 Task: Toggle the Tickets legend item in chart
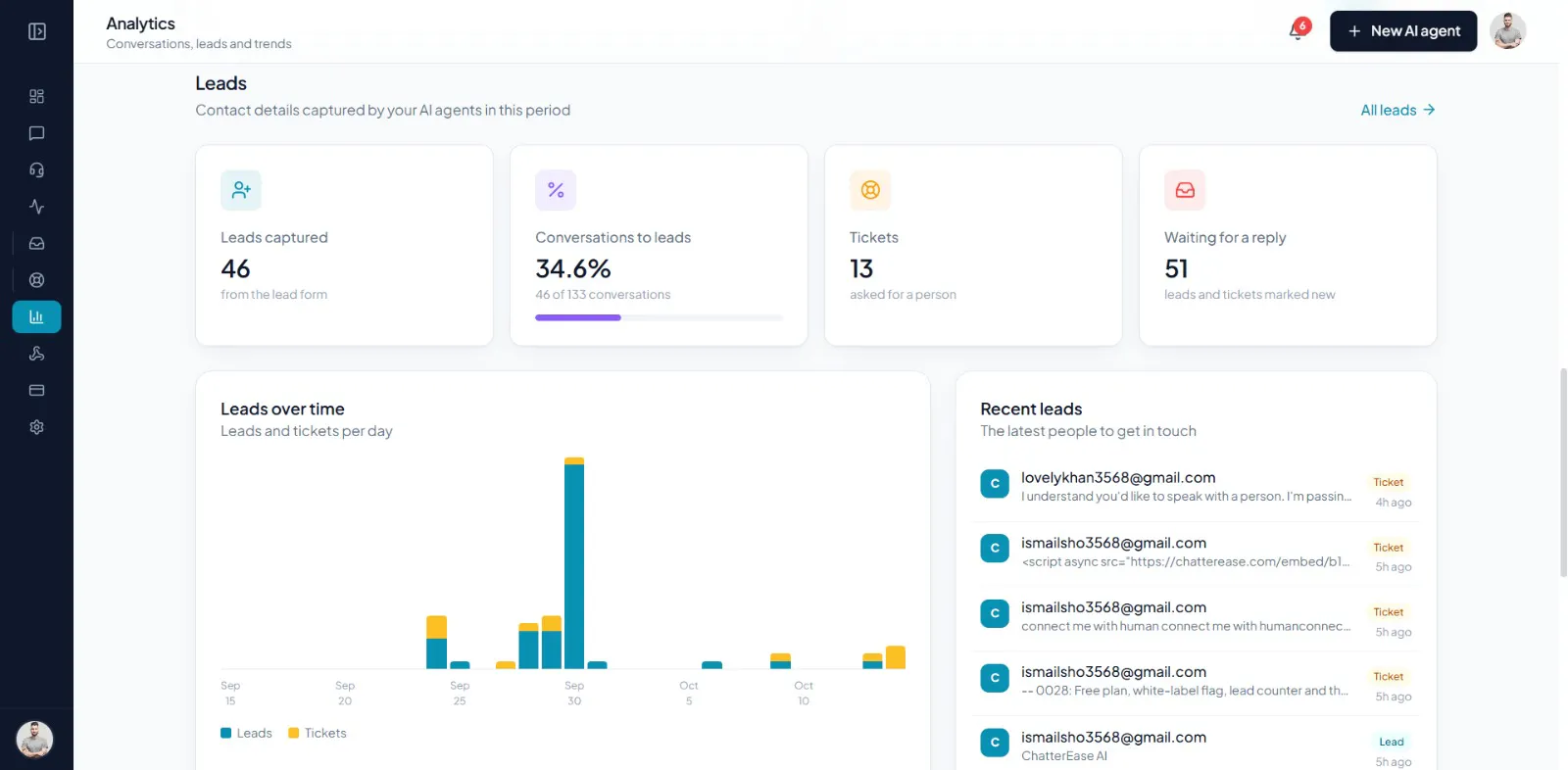pos(318,733)
